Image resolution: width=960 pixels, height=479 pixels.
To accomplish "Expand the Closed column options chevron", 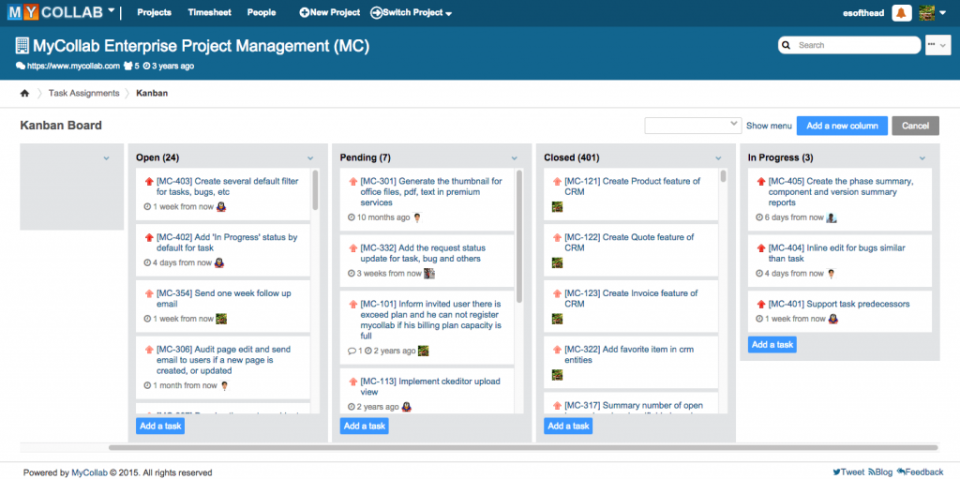I will (x=717, y=158).
